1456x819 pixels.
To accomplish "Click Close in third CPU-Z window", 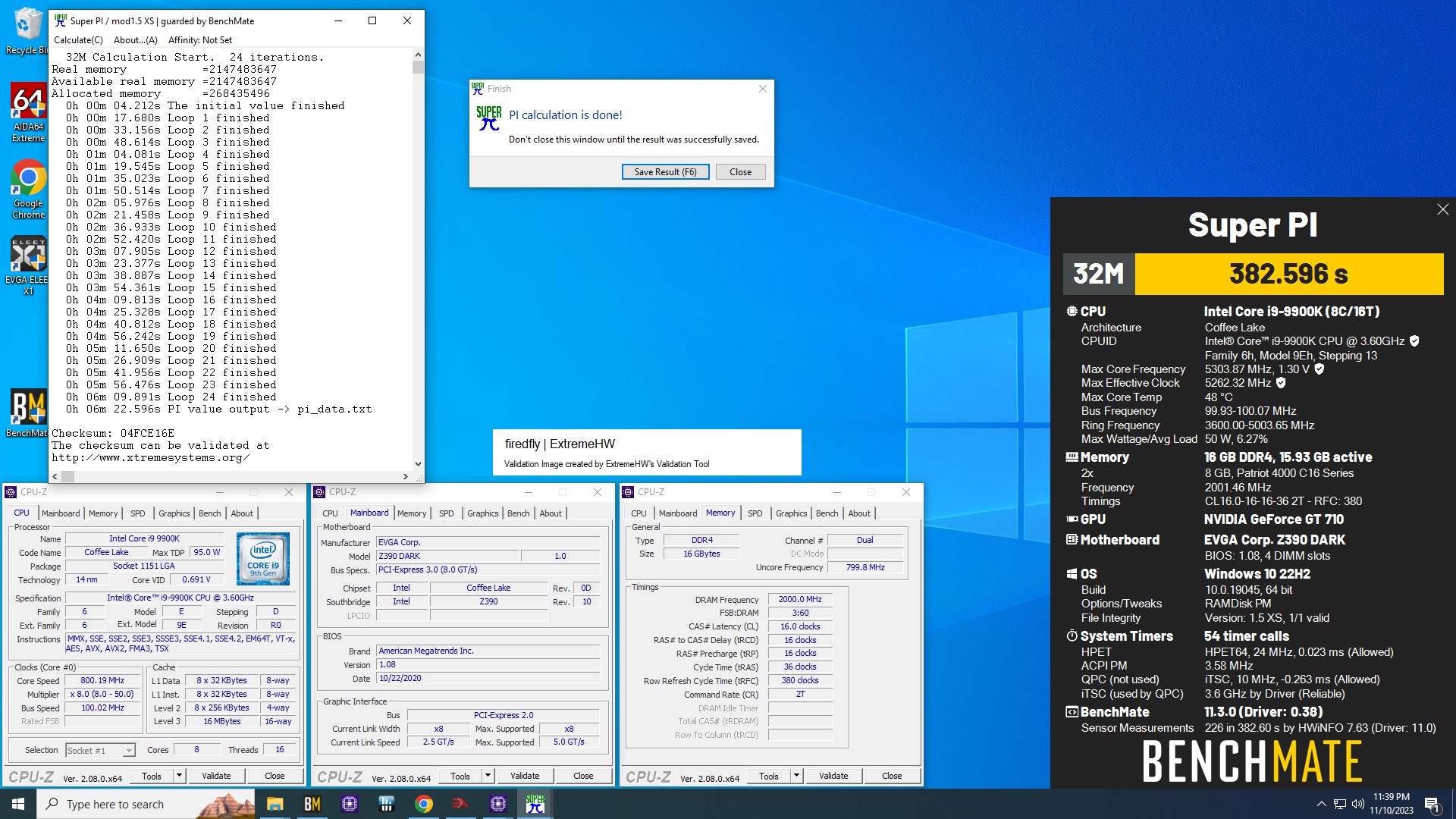I will coord(892,776).
